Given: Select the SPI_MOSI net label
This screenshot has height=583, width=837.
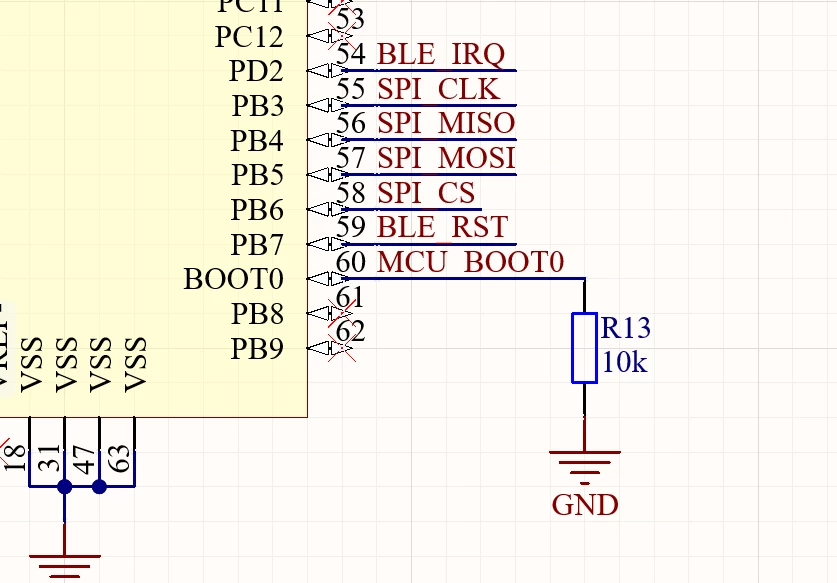Looking at the screenshot, I should point(446,159).
